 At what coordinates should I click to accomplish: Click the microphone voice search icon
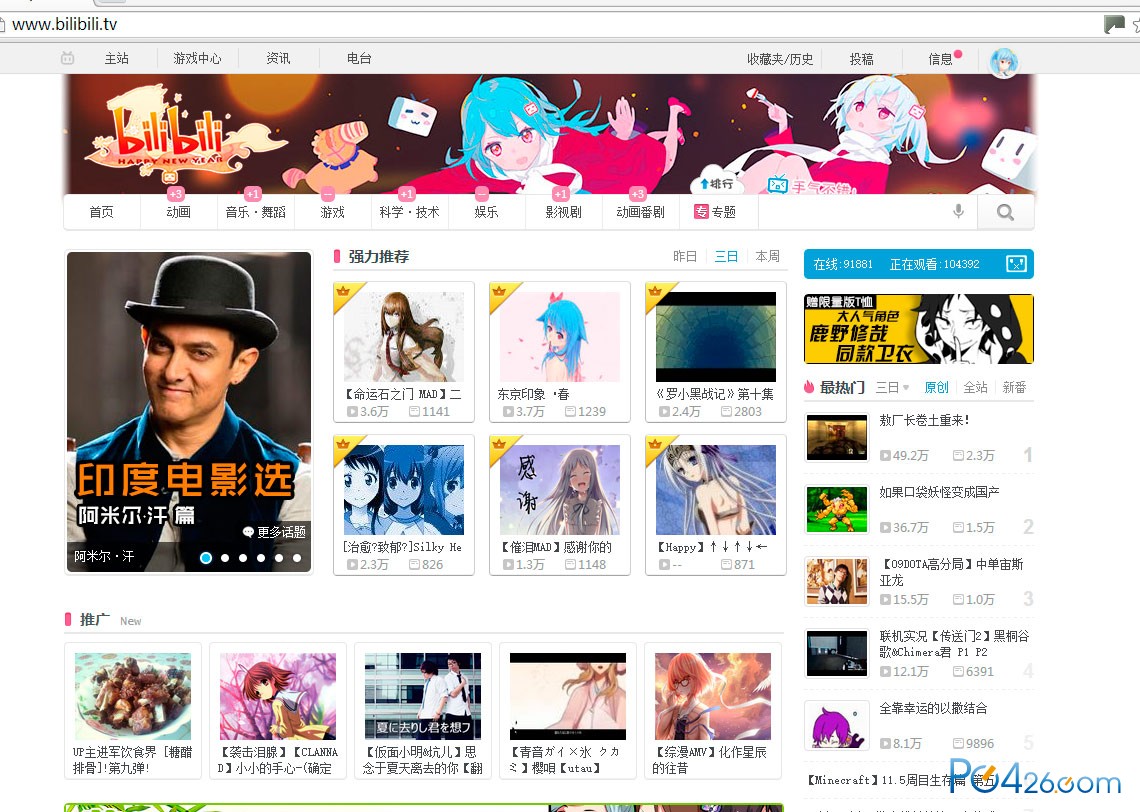click(x=958, y=212)
